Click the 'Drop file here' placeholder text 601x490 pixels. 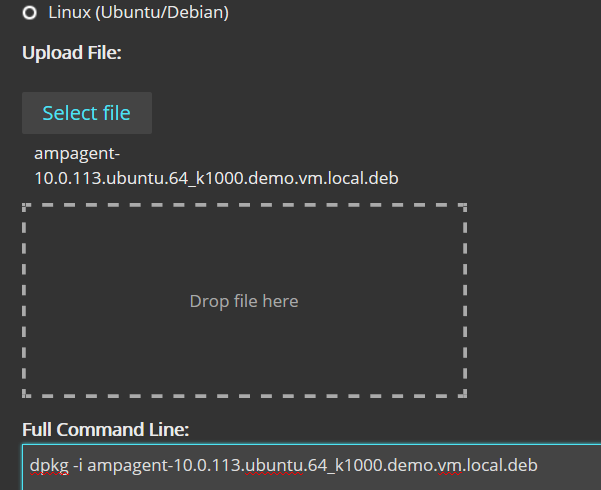244,301
